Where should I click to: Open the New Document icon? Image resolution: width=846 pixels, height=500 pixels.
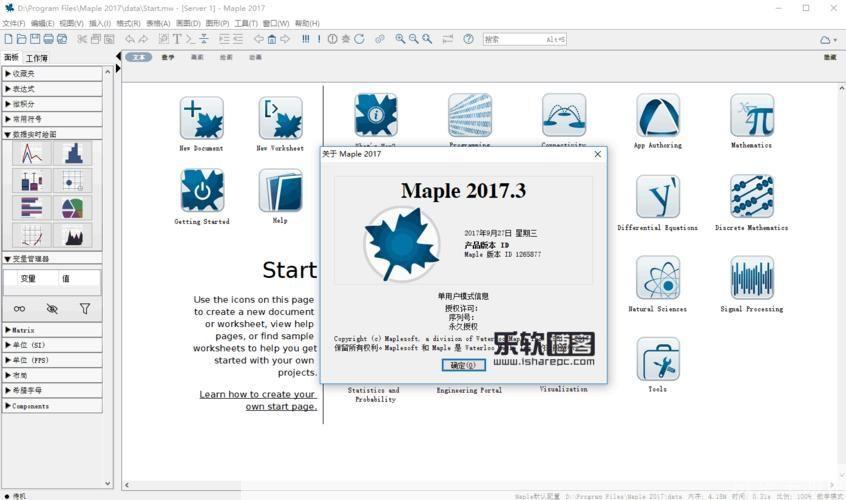[x=202, y=119]
